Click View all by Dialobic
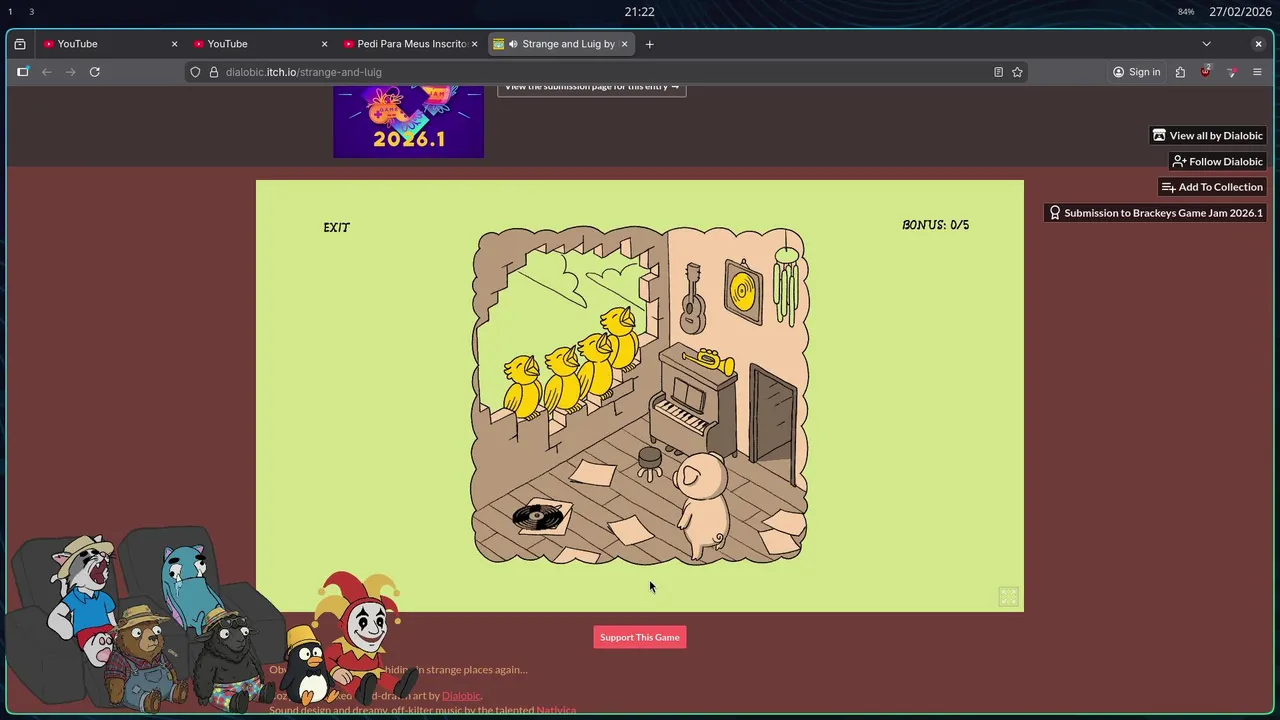The height and width of the screenshot is (720, 1280). pyautogui.click(x=1208, y=135)
